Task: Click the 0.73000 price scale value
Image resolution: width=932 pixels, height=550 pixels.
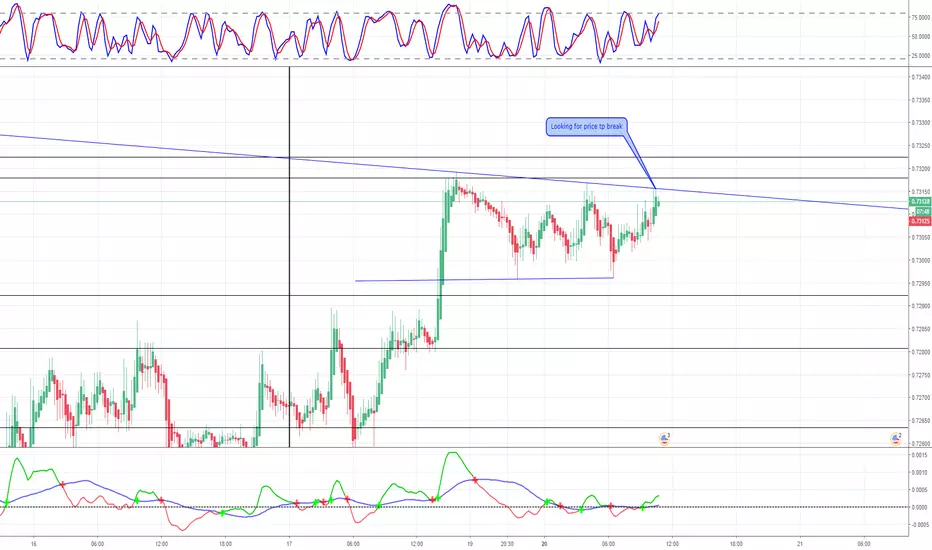Action: (x=921, y=260)
